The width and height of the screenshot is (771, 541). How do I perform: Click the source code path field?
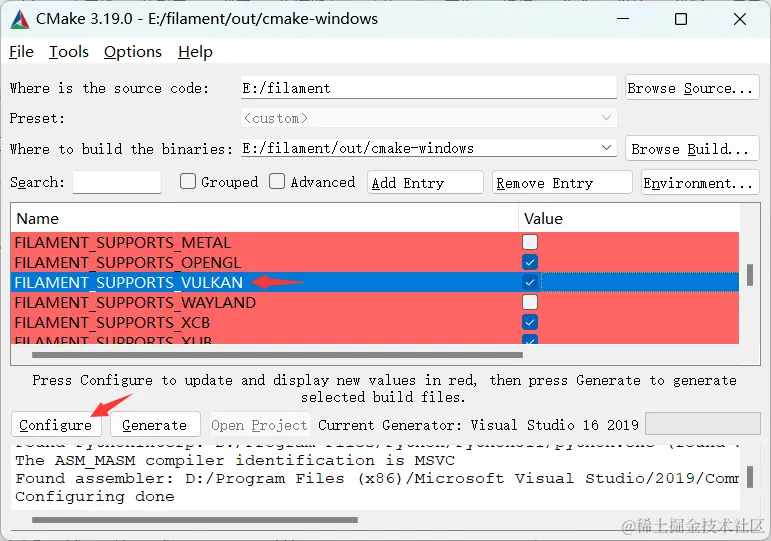pyautogui.click(x=428, y=88)
